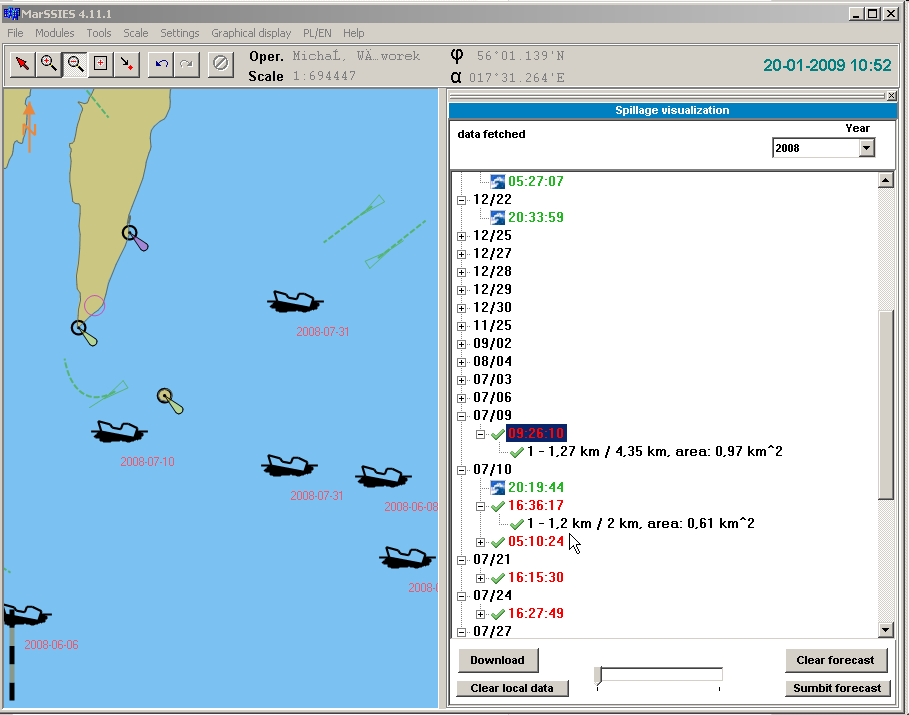Viewport: 909px width, 715px height.
Task: Open the Tools menu
Action: (99, 33)
